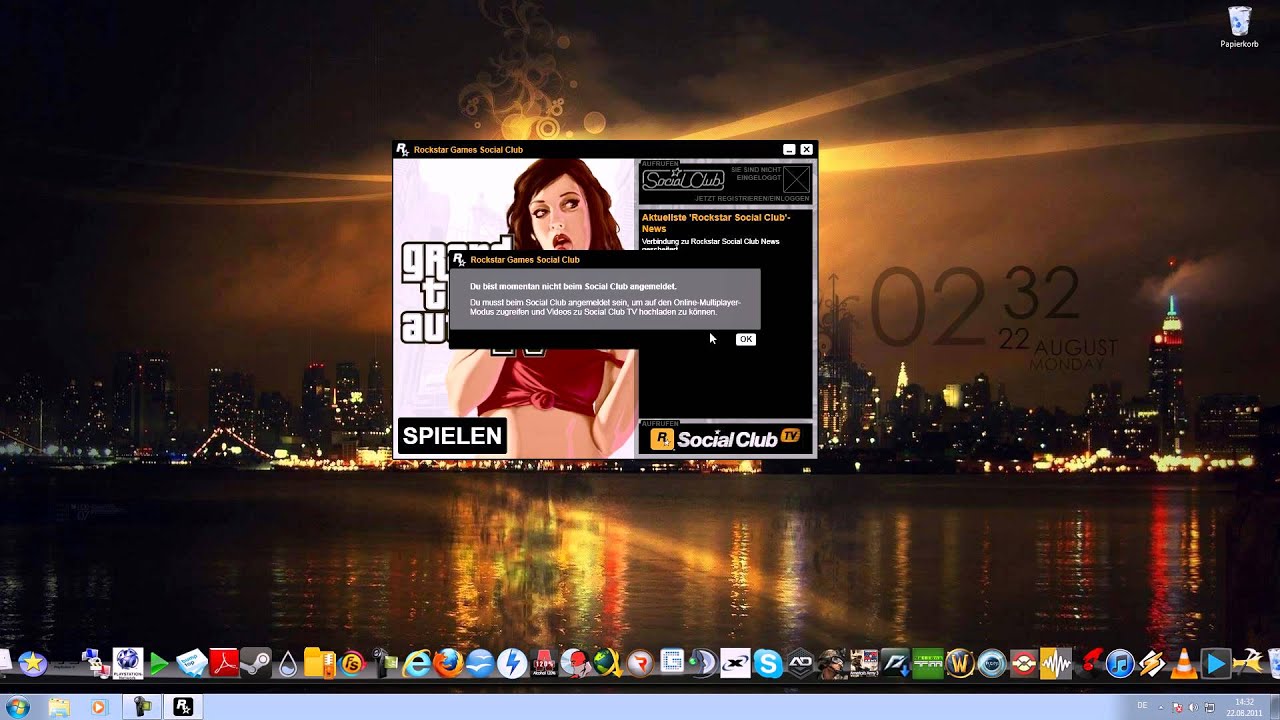Viewport: 1280px width, 720px height.
Task: Launch the orange FS dock icon
Action: tap(352, 662)
